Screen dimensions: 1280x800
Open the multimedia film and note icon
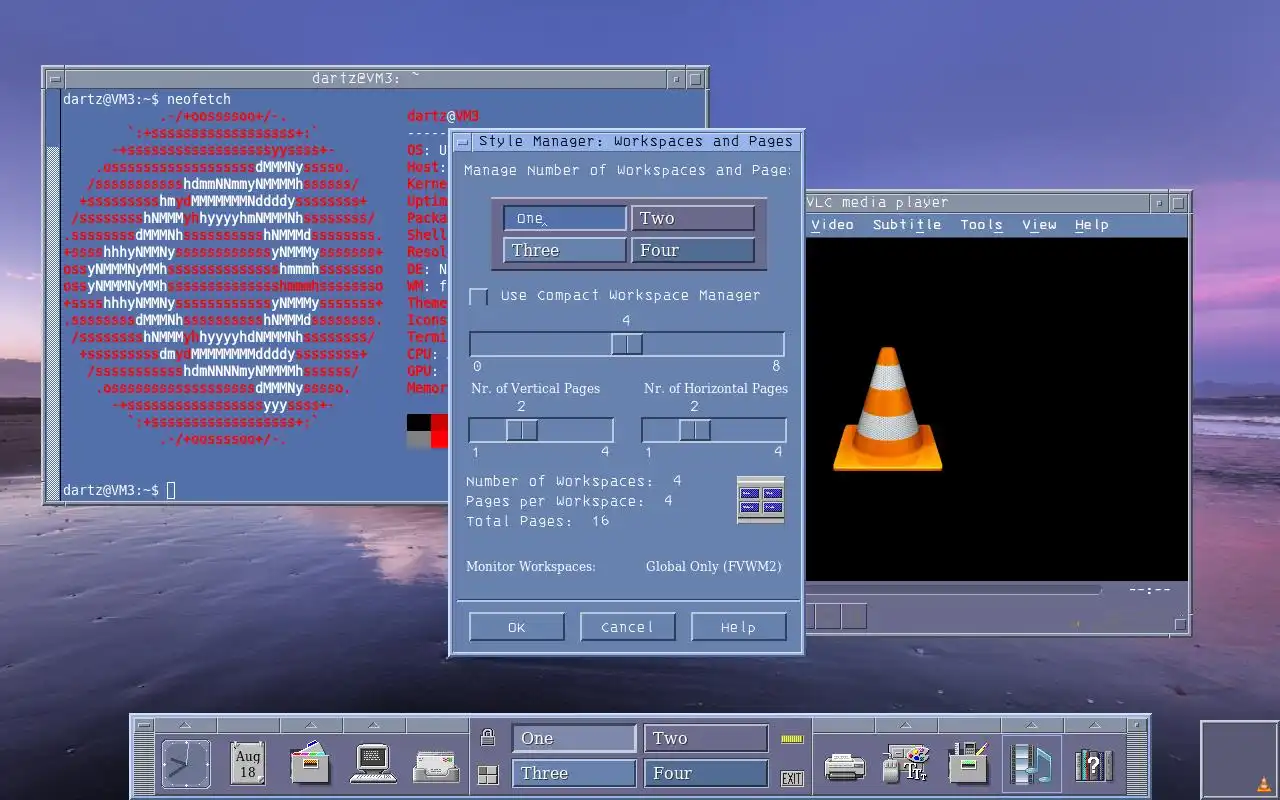1031,764
